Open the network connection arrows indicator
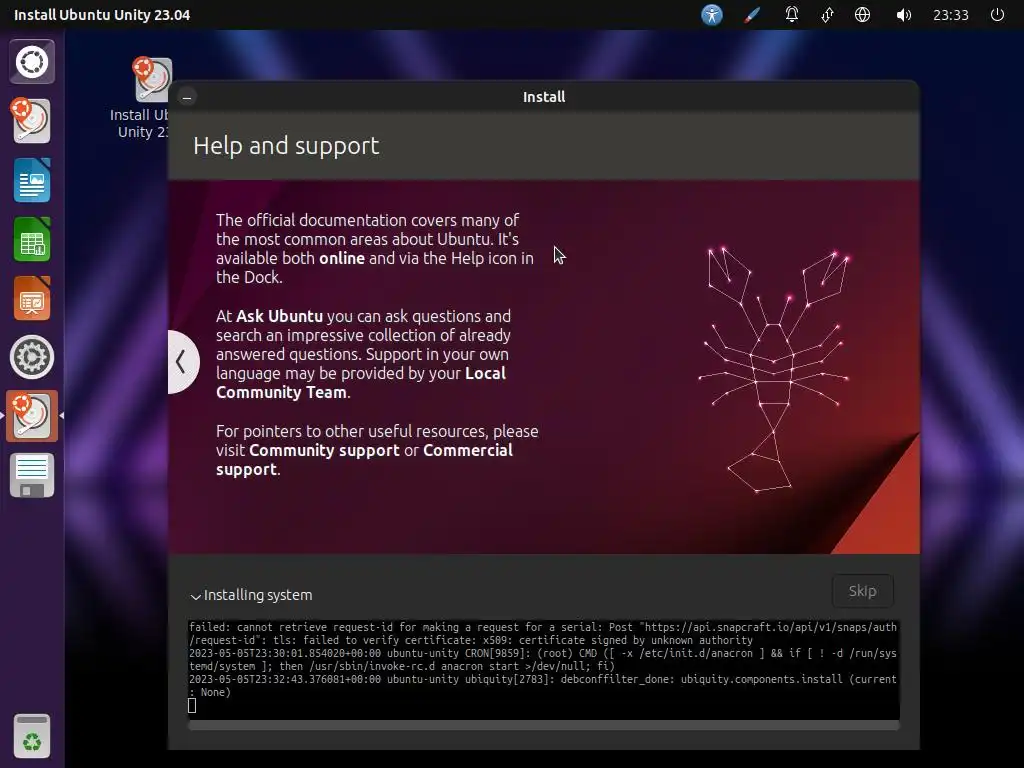Screen dimensions: 1024x768 point(827,14)
